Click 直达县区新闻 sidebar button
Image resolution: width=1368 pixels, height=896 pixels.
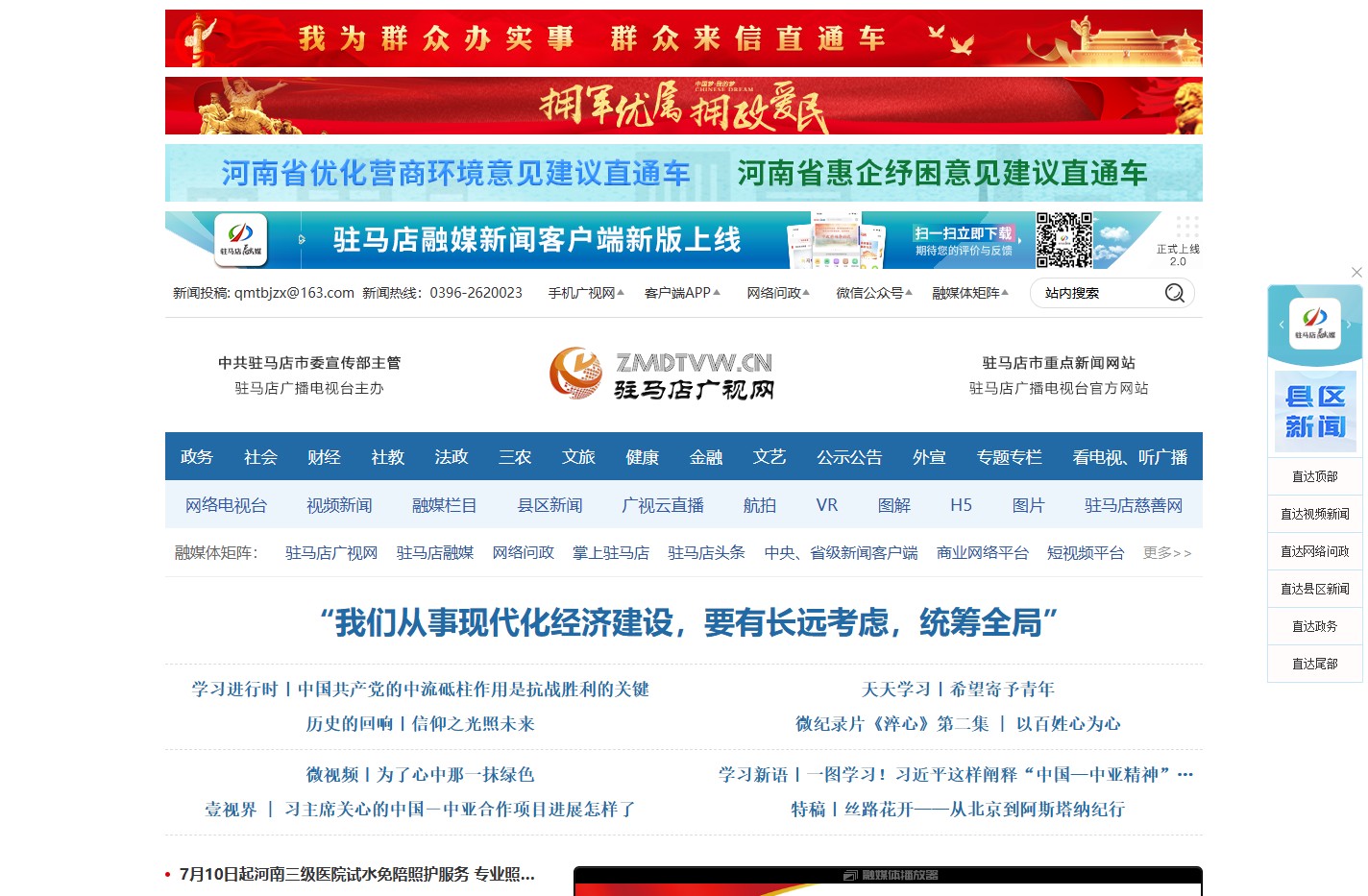pyautogui.click(x=1315, y=589)
